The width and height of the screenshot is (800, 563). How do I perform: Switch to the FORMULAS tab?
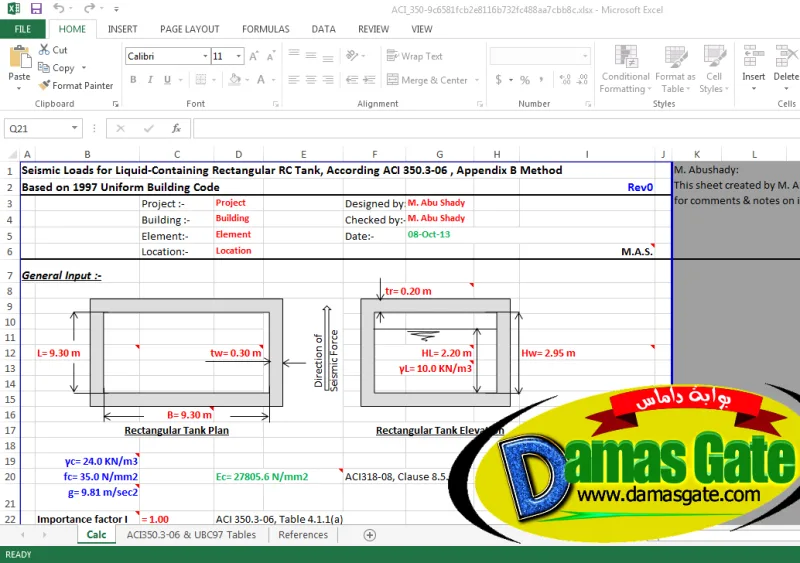pos(266,29)
